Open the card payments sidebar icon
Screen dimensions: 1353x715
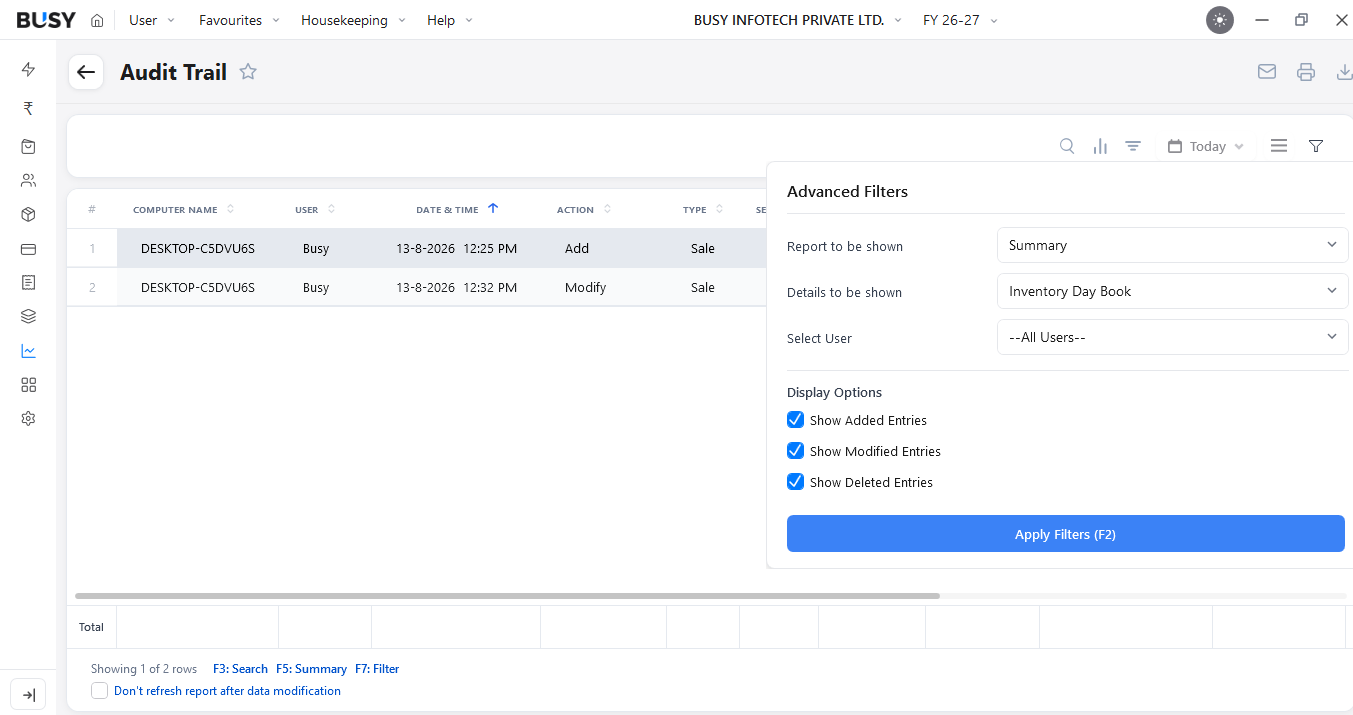tap(28, 248)
